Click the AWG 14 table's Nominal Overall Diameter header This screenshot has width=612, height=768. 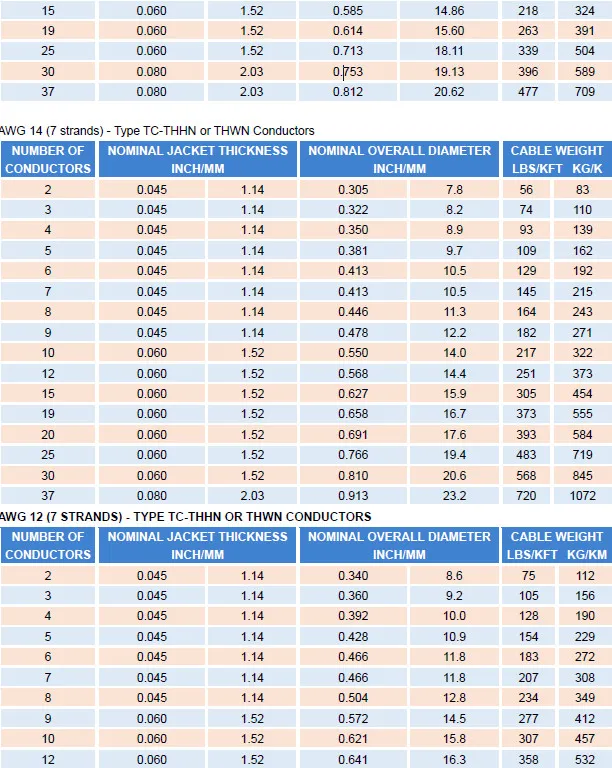(x=400, y=159)
